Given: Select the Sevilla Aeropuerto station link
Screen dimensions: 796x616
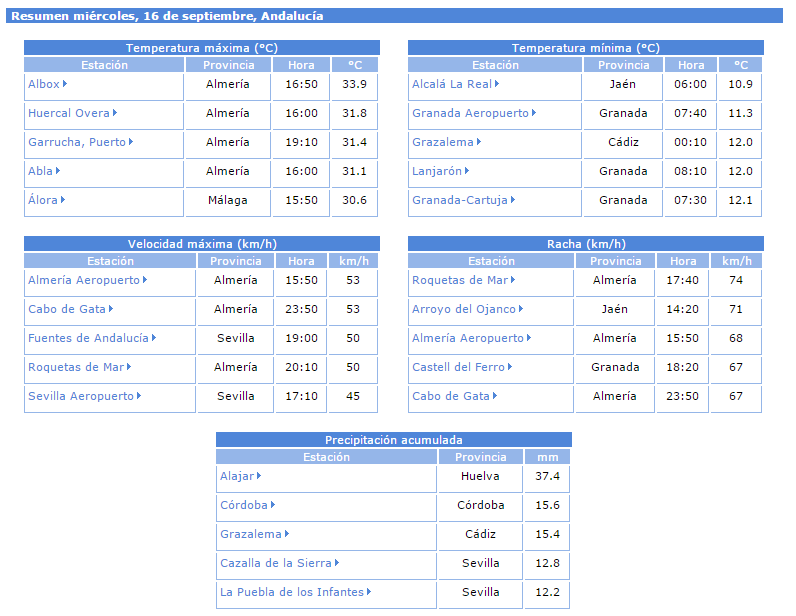Looking at the screenshot, I should pyautogui.click(x=80, y=397).
